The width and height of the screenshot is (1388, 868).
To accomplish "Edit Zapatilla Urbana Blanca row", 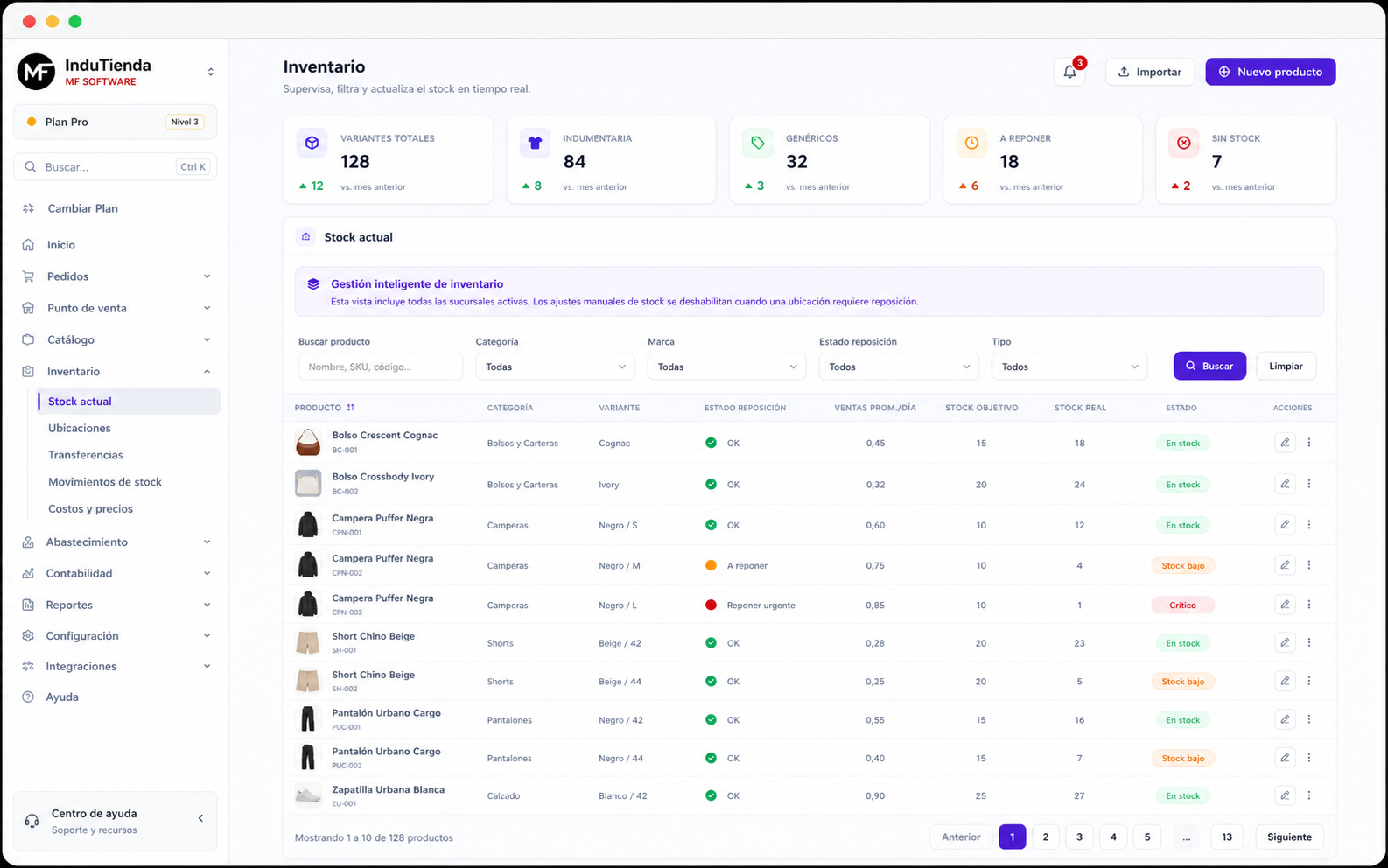I will pyautogui.click(x=1285, y=795).
